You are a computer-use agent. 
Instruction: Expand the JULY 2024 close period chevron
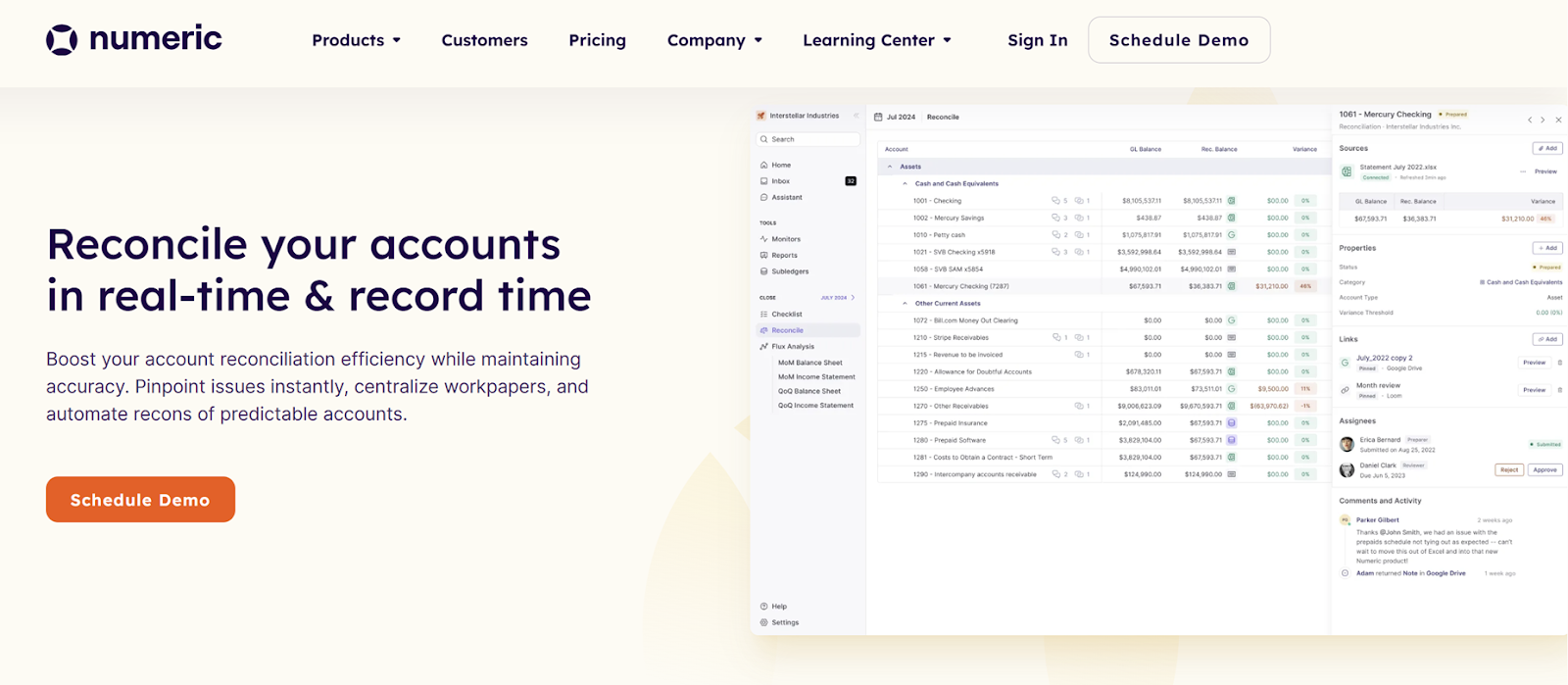(x=854, y=298)
